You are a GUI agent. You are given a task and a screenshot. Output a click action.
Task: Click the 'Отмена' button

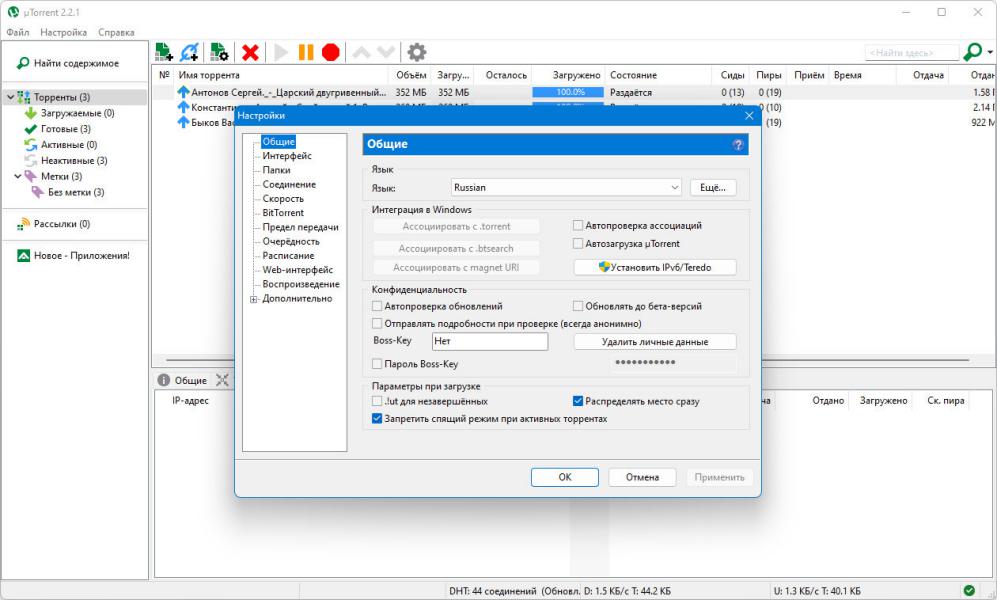coord(642,477)
